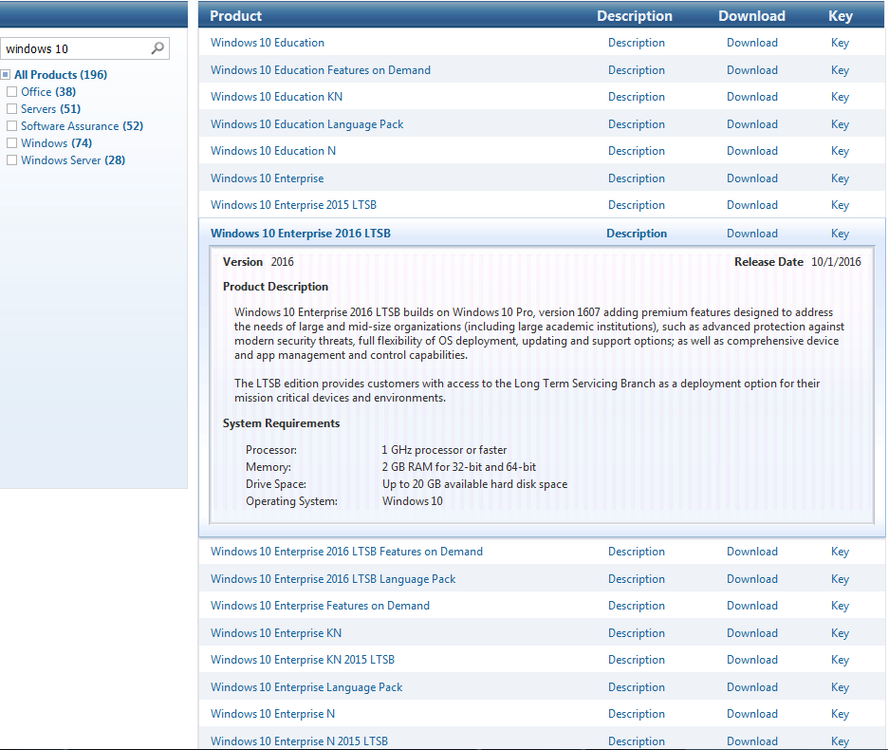Download Windows 10 Enterprise N
This screenshot has width=888, height=750.
coord(752,714)
